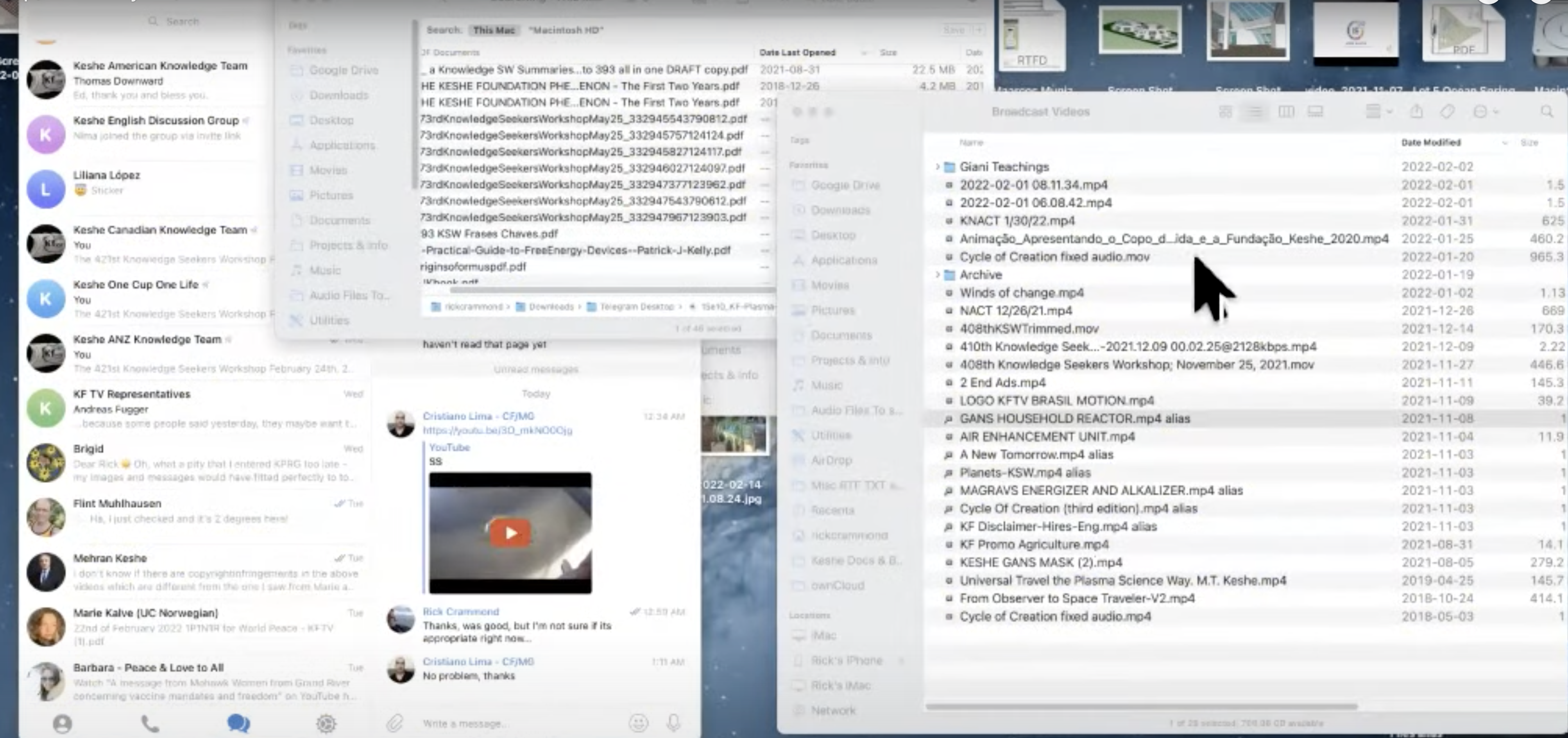This screenshot has height=738, width=1568.
Task: Select 93 KSW Frases Chaves.pdf file
Action: 489,234
